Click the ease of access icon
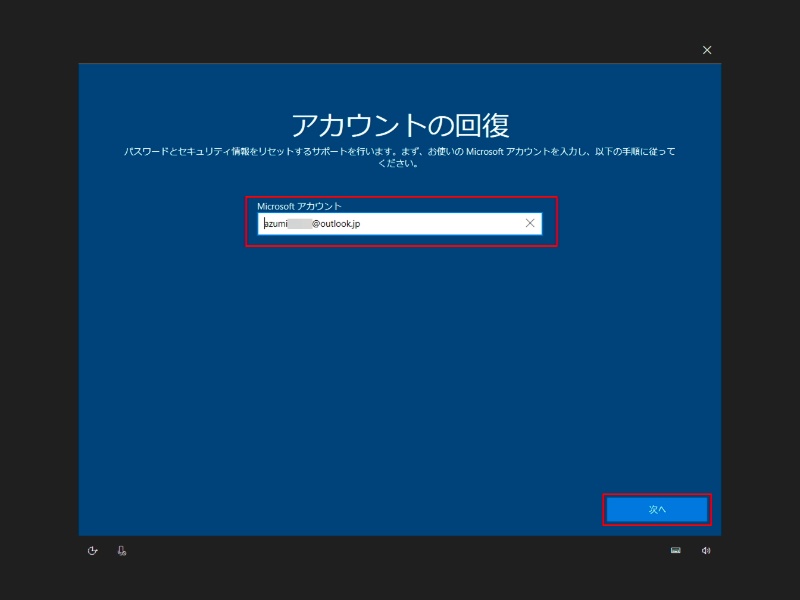Viewport: 800px width, 600px height. (x=92, y=550)
